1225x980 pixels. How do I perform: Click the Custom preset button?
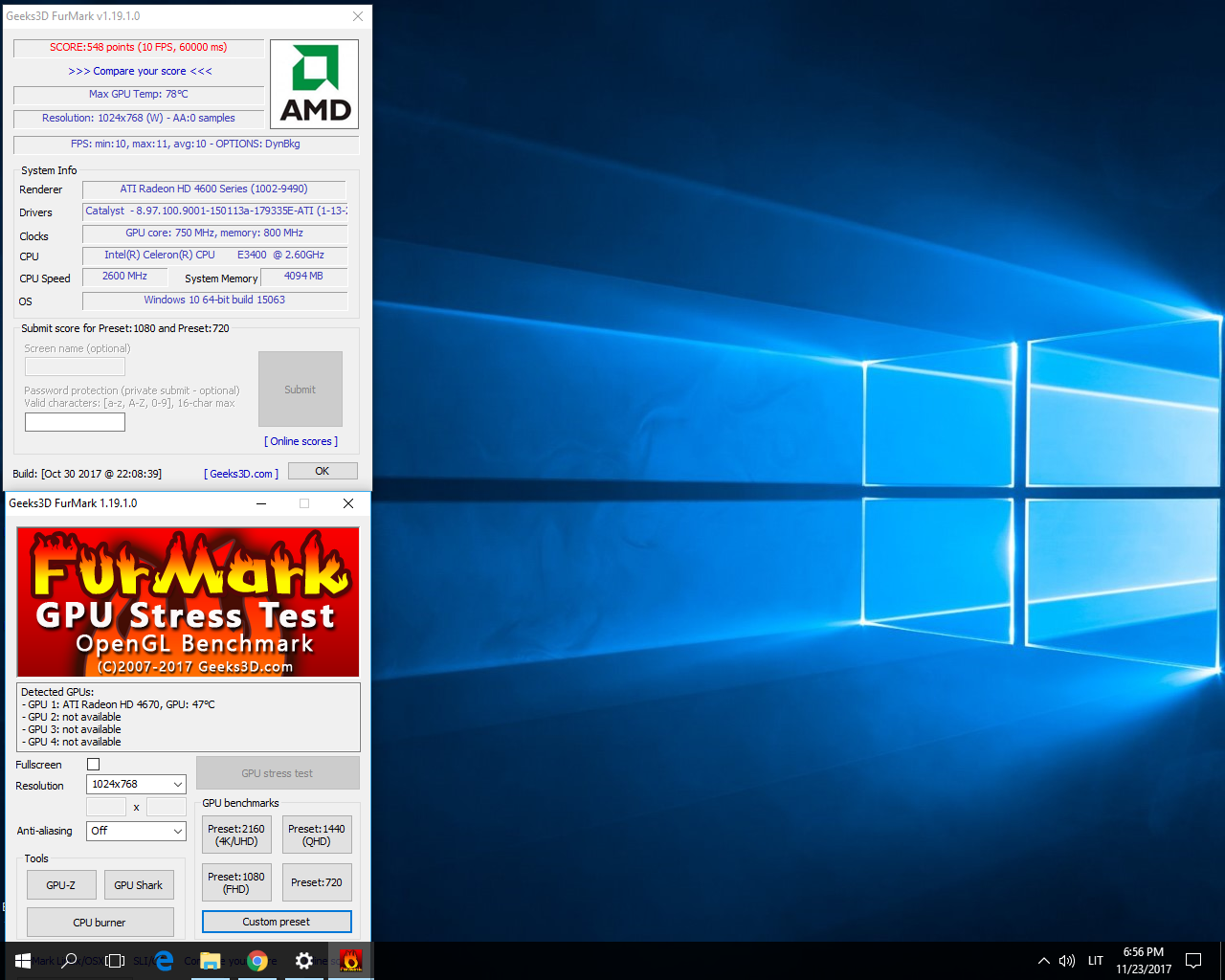click(x=277, y=922)
